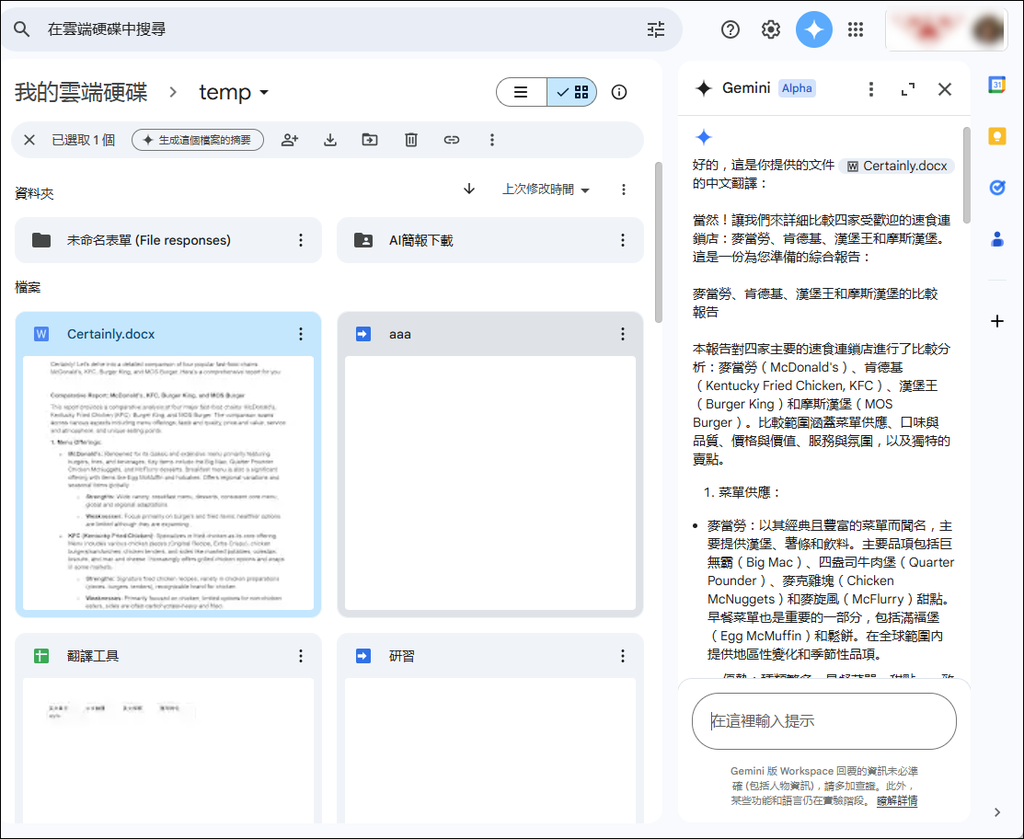1024x839 pixels.
Task: Reverse the sort direction arrow
Action: pos(469,189)
